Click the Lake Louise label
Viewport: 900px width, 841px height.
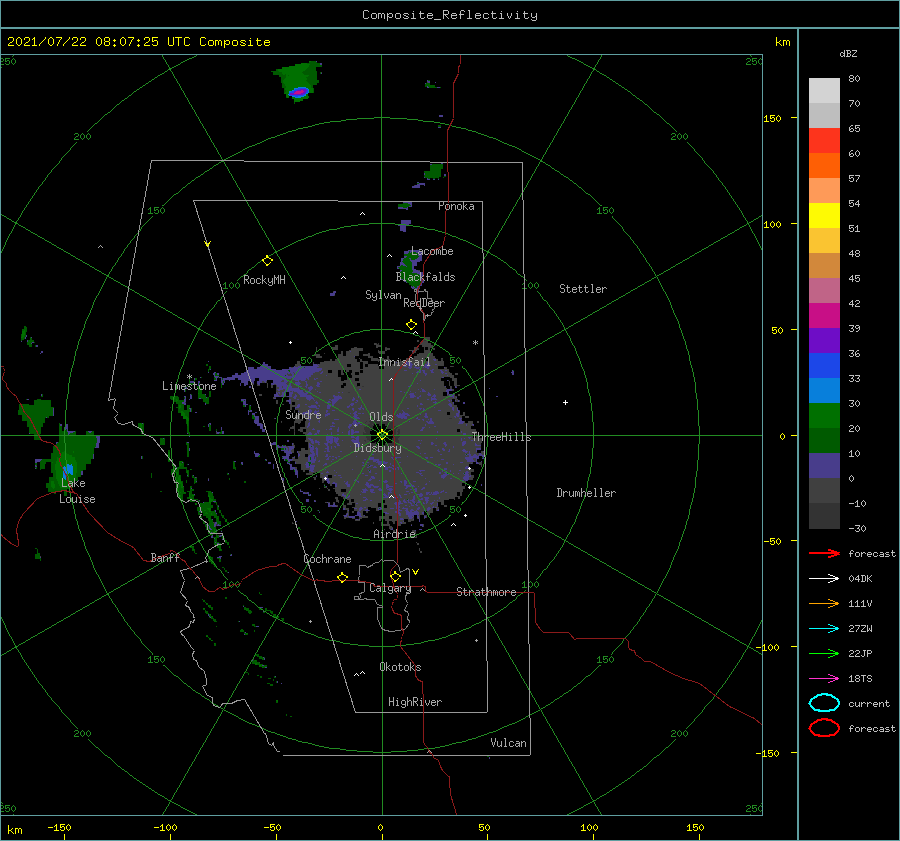click(77, 491)
